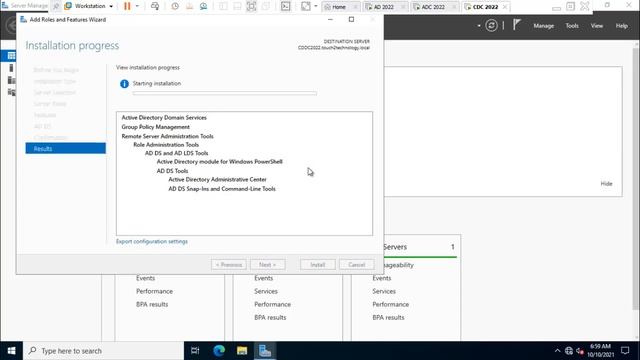Open the Help menu in Server Manager
Image resolution: width=640 pixels, height=360 pixels.
point(622,26)
